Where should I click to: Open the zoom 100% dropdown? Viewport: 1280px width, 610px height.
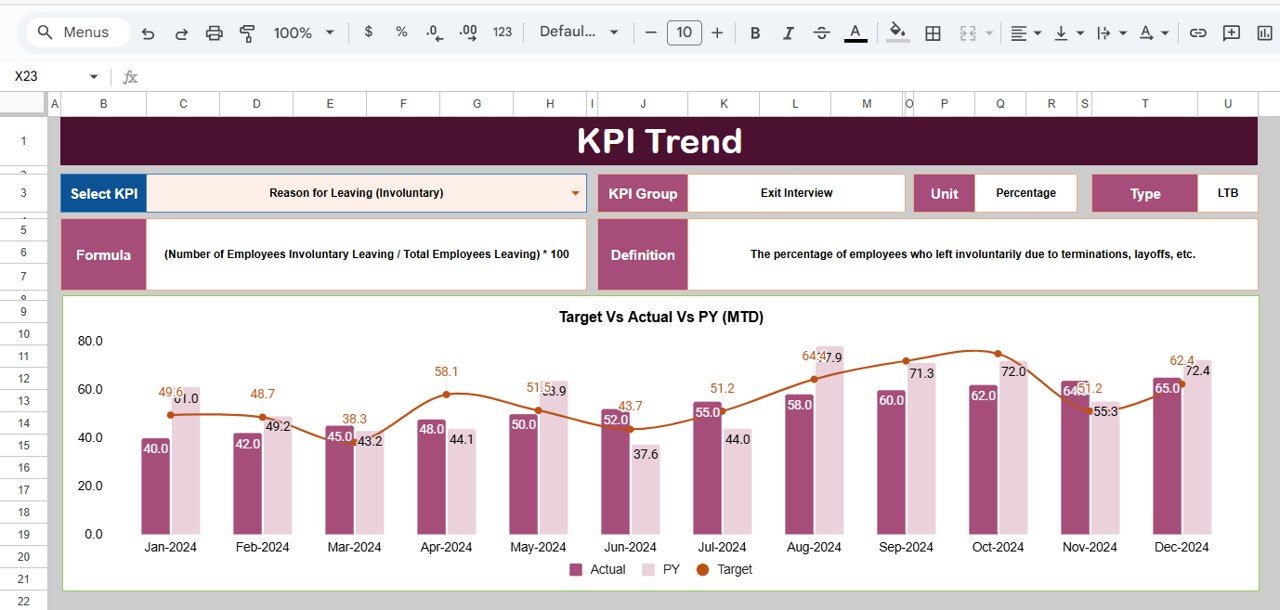pyautogui.click(x=304, y=33)
